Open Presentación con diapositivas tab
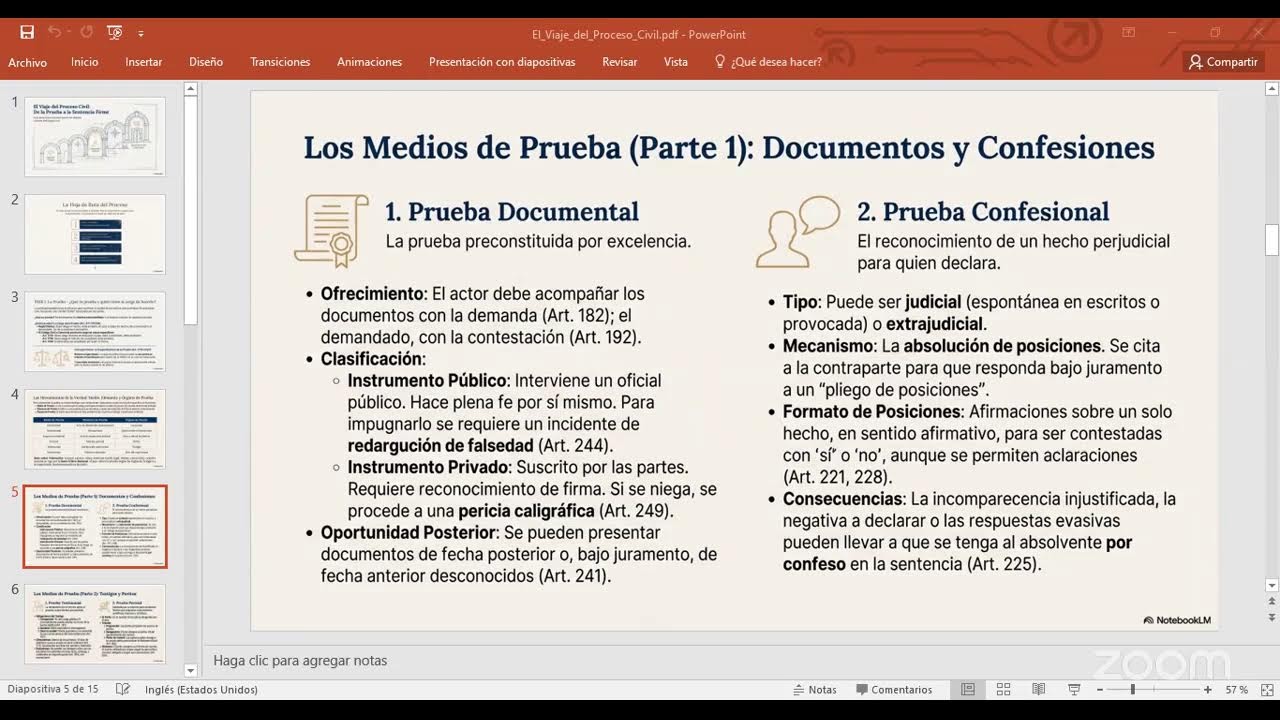The height and width of the screenshot is (720, 1280). [x=502, y=62]
